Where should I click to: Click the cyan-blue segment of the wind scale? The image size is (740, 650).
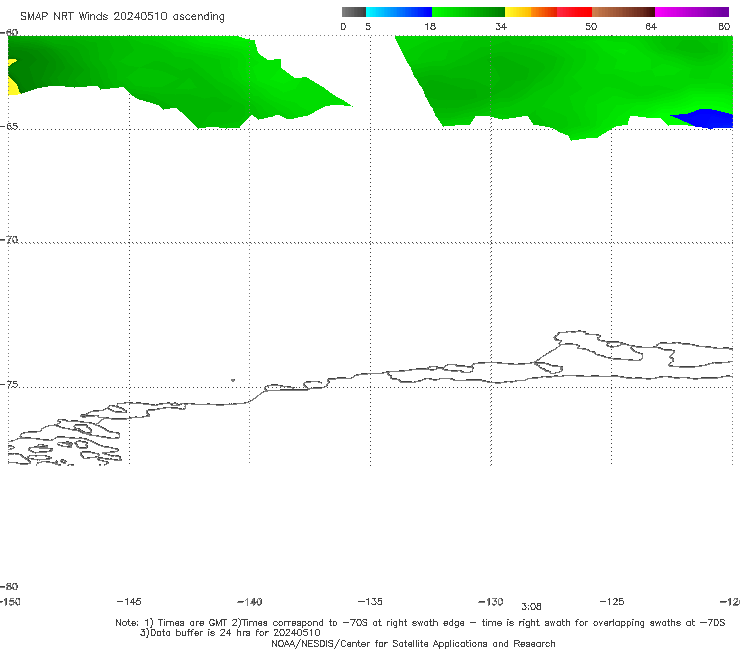tap(399, 12)
